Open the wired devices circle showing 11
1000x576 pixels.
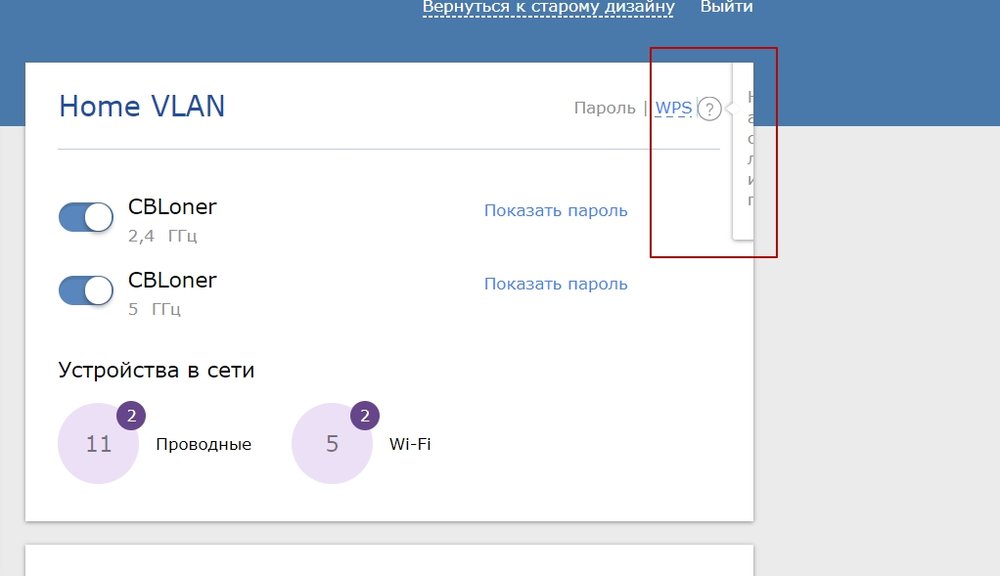[x=98, y=443]
